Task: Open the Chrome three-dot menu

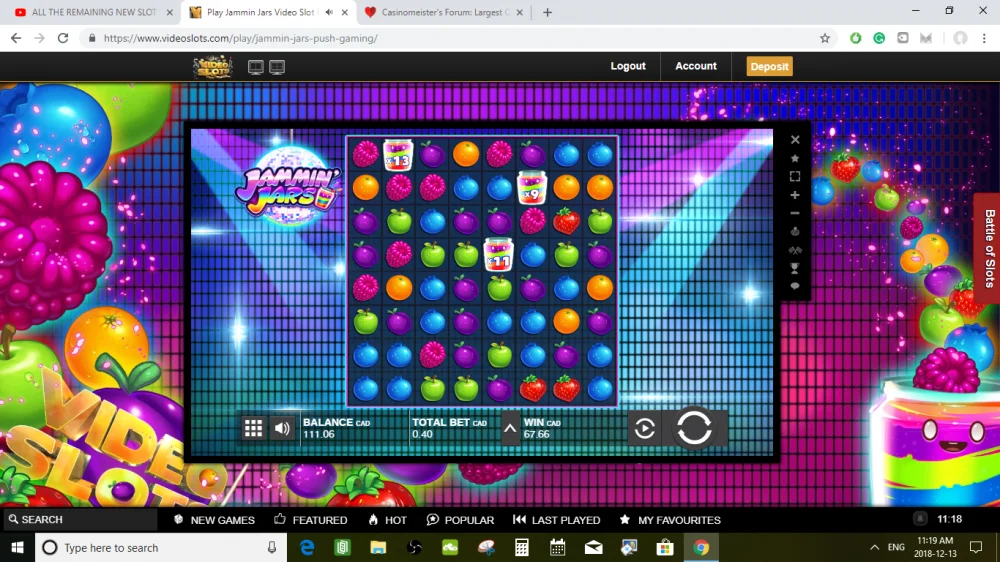Action: pyautogui.click(x=984, y=38)
